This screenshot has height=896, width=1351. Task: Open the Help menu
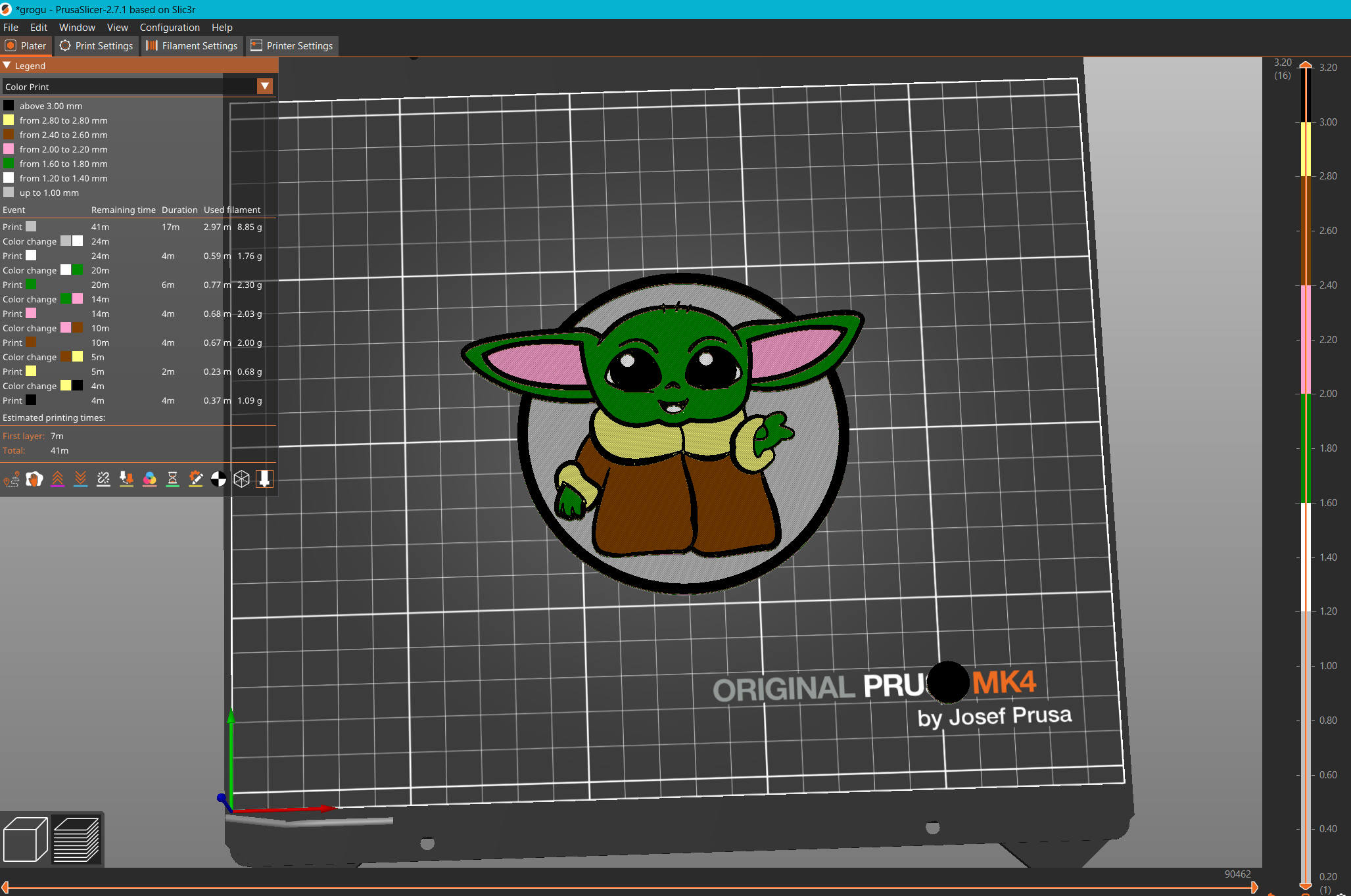point(222,27)
